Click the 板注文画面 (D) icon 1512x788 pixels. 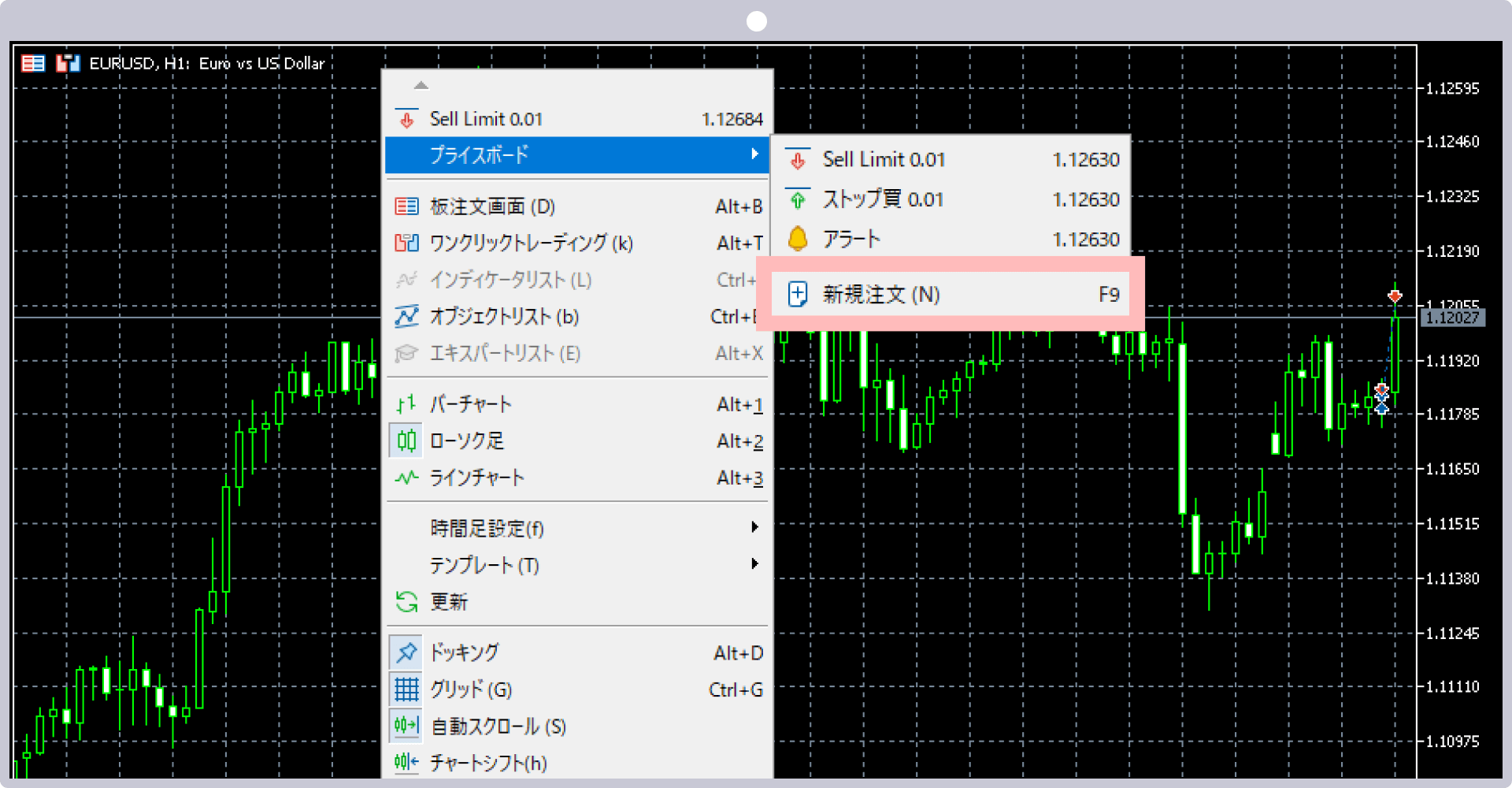(406, 206)
